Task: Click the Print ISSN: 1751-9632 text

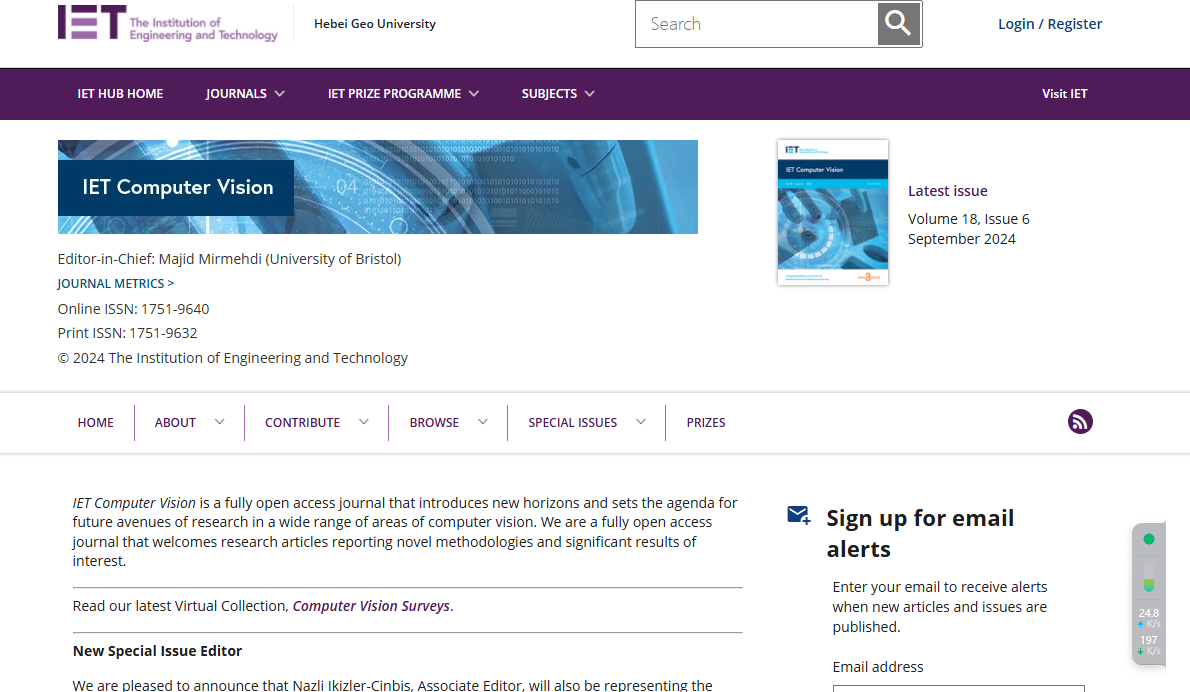Action: tap(128, 333)
